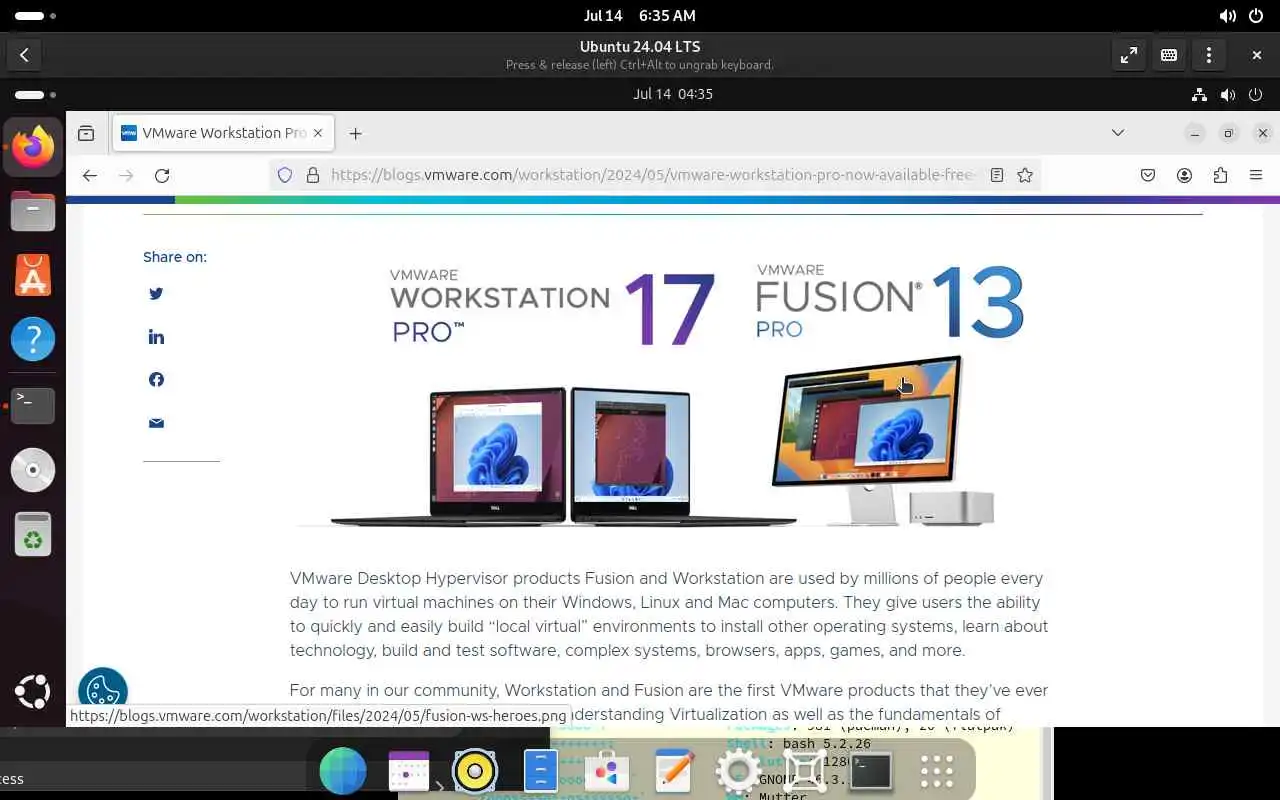The image size is (1280, 800).
Task: Show applications via Ubuntu logo button
Action: [x=33, y=691]
